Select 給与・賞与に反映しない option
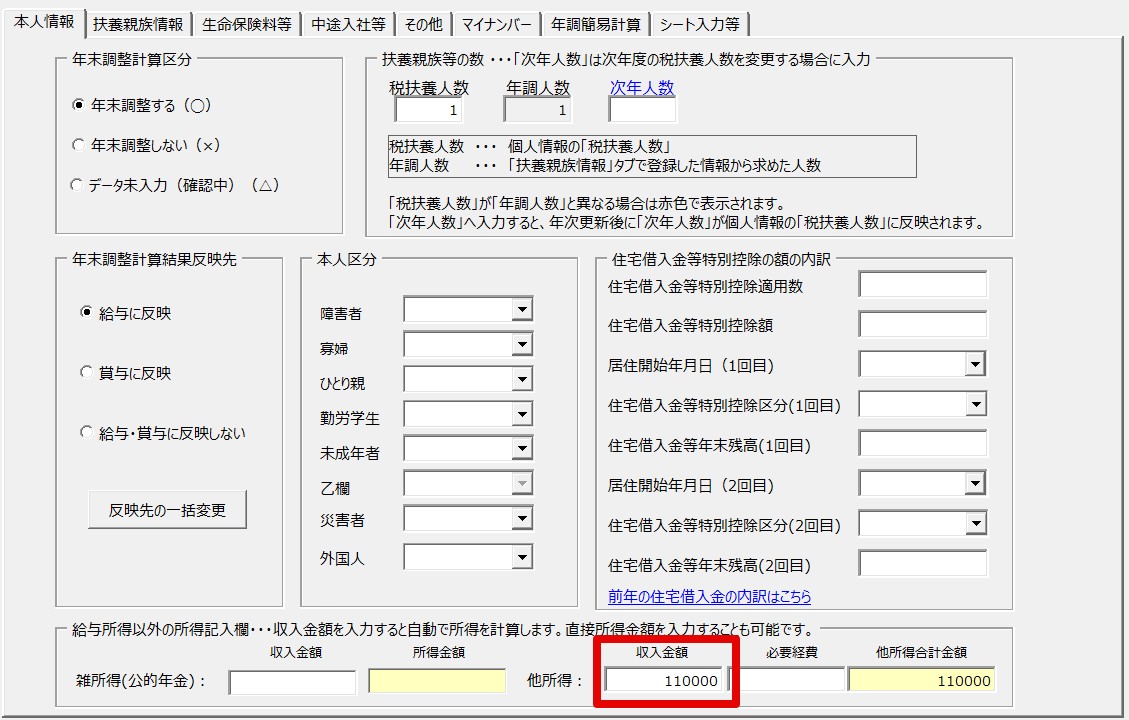The width and height of the screenshot is (1129, 720). pos(86,433)
